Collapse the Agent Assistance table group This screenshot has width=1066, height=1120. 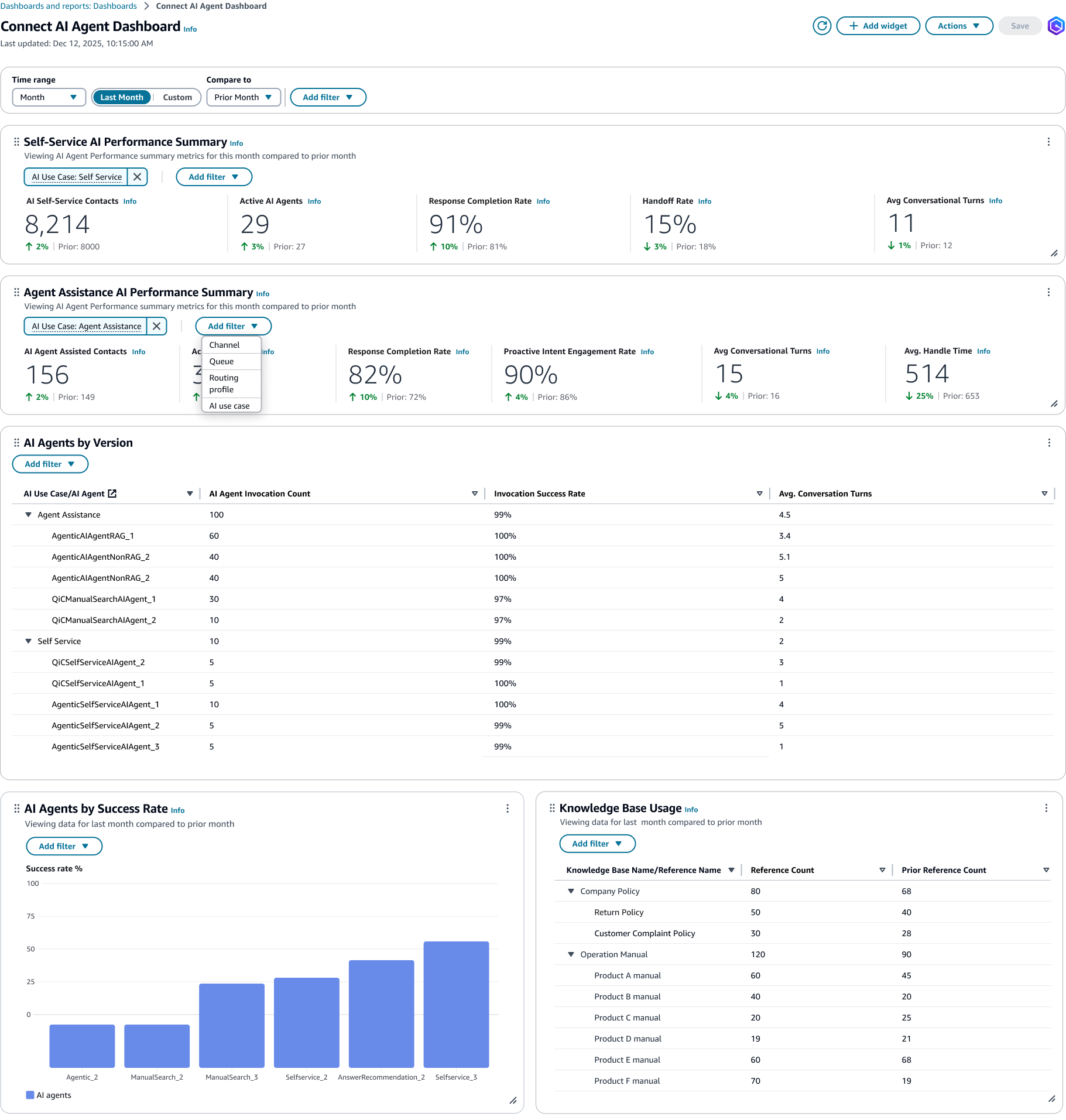click(x=28, y=515)
